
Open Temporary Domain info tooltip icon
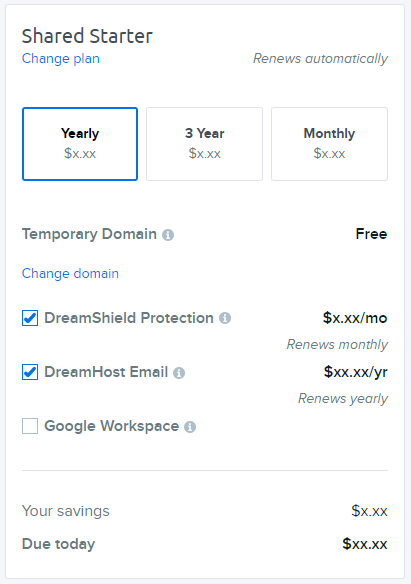[x=168, y=235]
